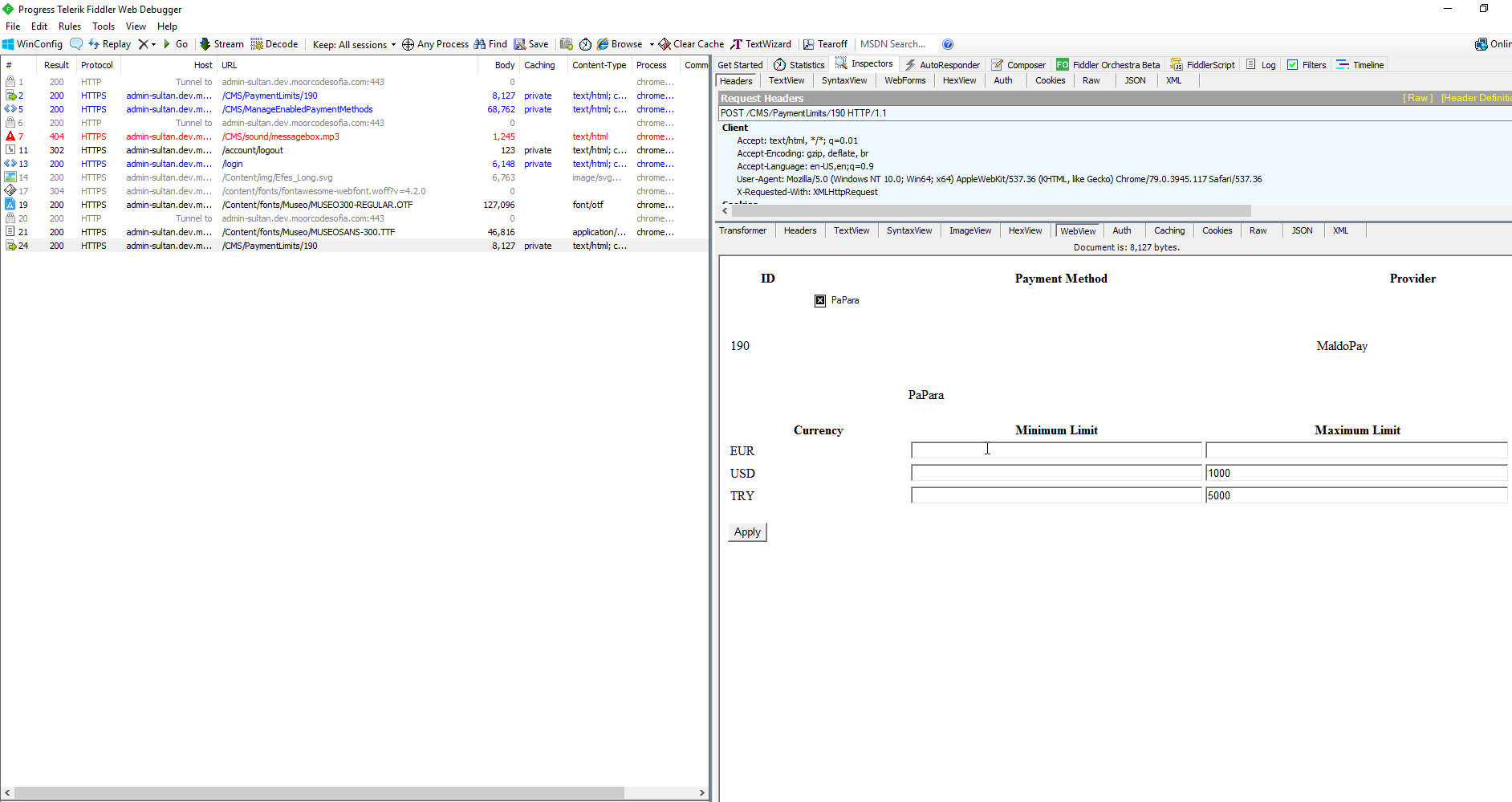Image resolution: width=1512 pixels, height=802 pixels.
Task: Click the Header Definitions link
Action: pos(1476,98)
